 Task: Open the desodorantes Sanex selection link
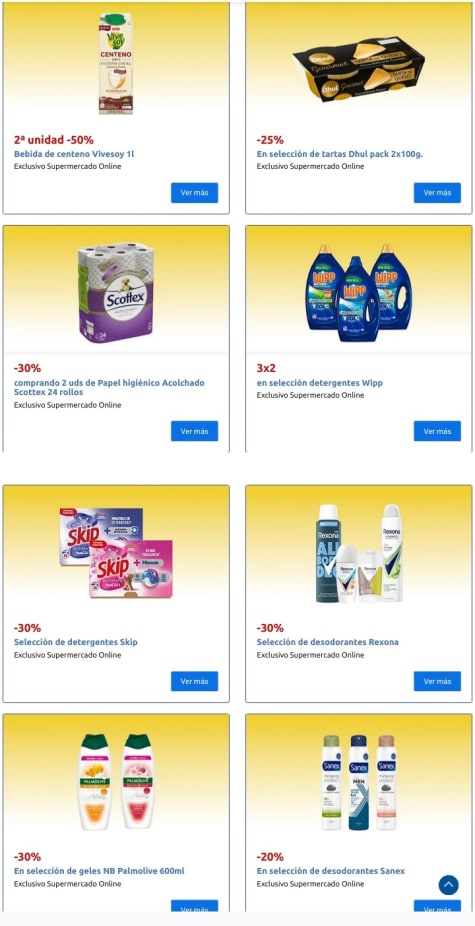click(331, 871)
